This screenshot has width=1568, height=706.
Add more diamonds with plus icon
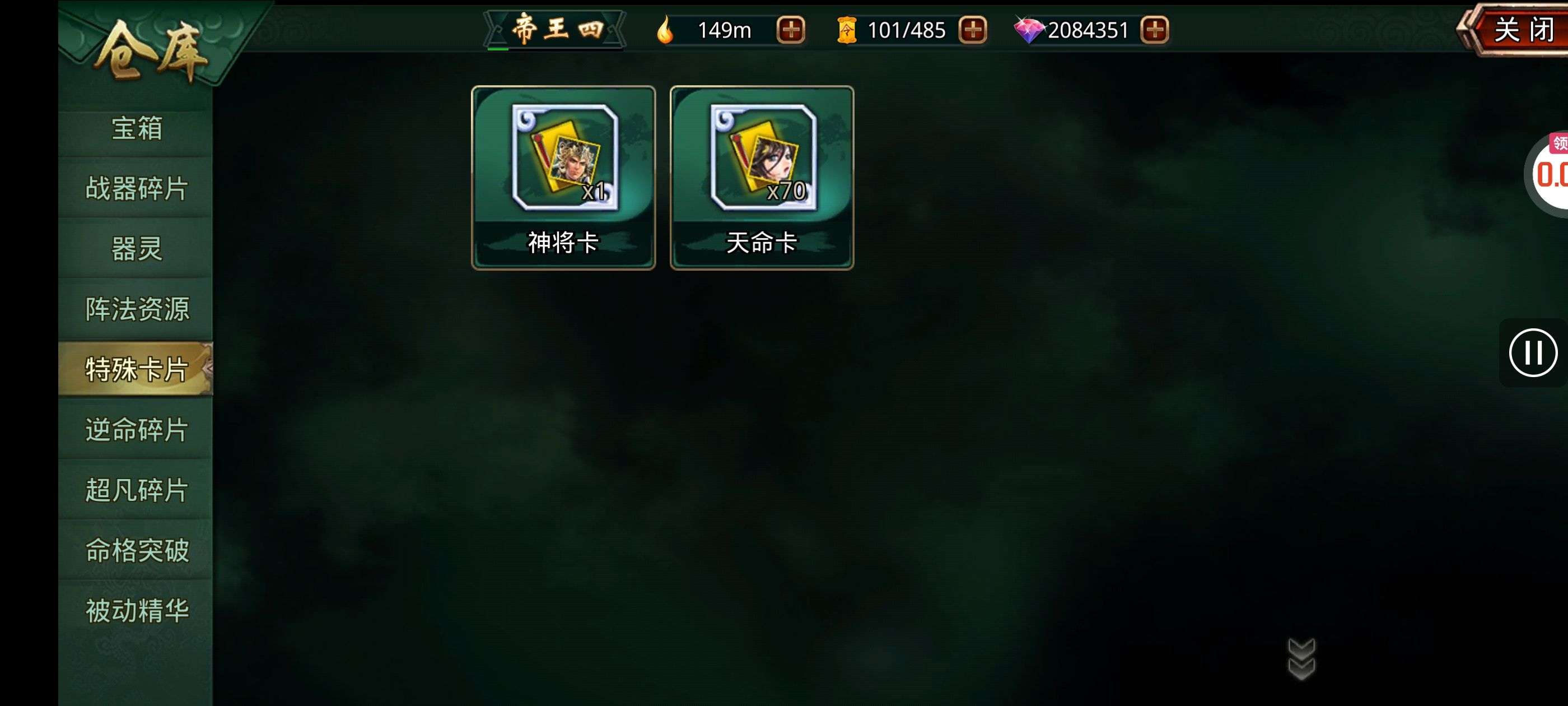click(x=1154, y=30)
